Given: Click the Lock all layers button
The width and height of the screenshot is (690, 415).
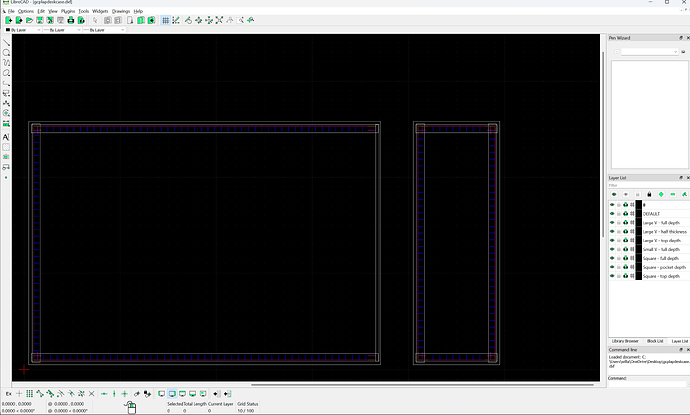Looking at the screenshot, I should [649, 194].
